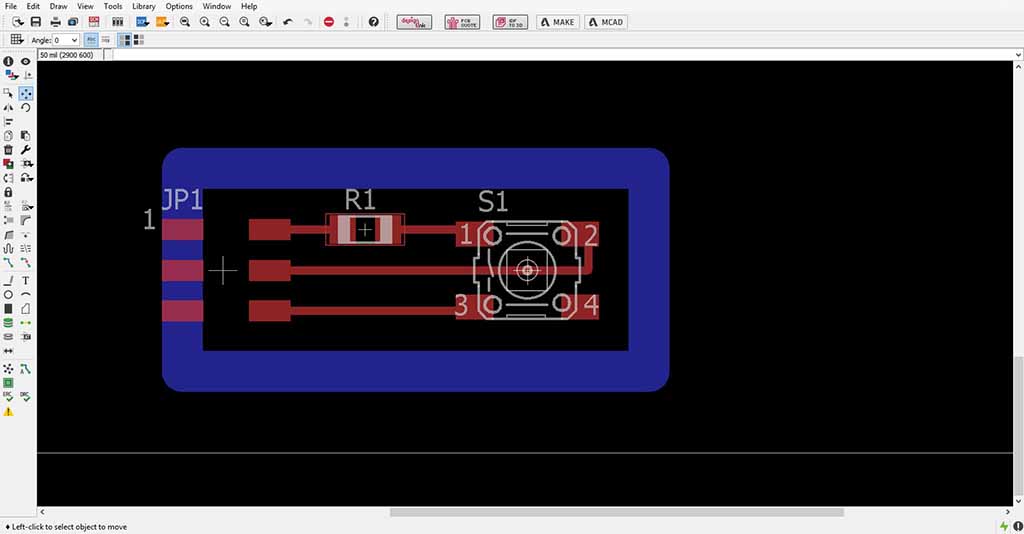The image size is (1024, 534).
Task: Run the DRC check
Action: click(25, 396)
